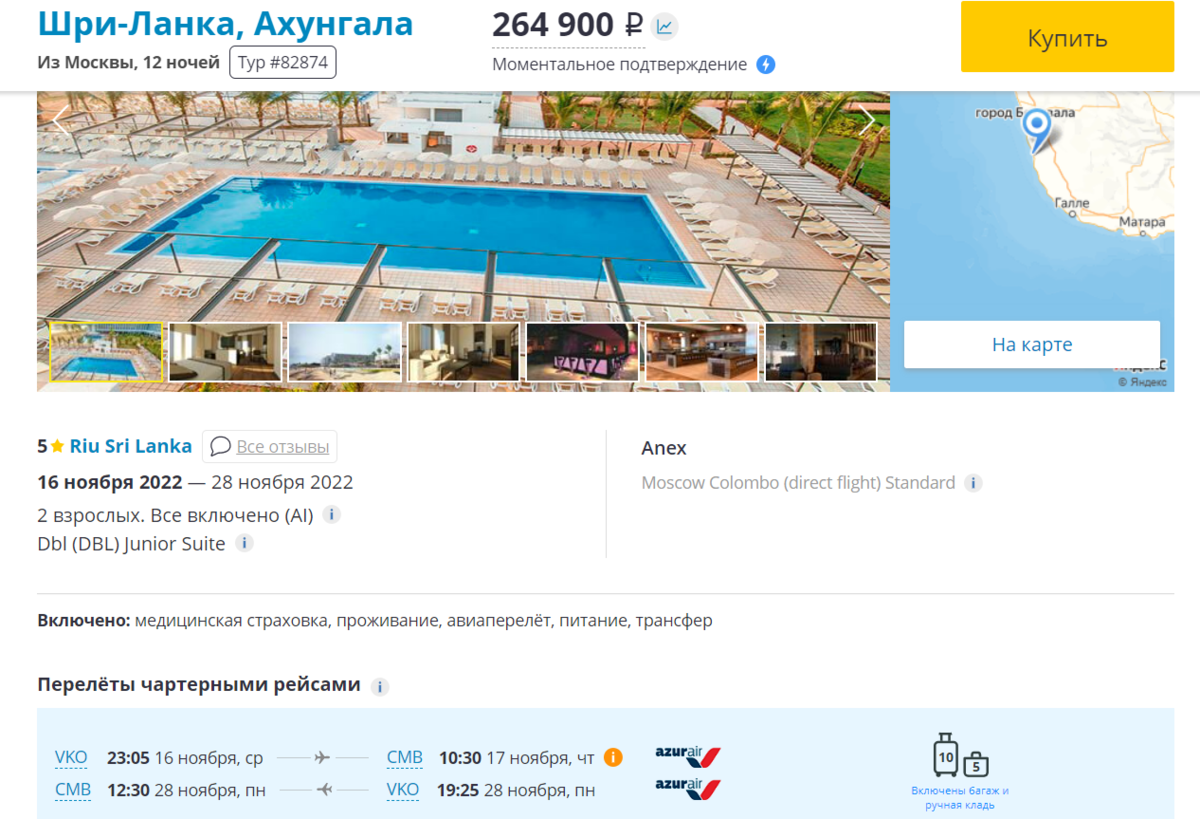Click the orange warning icon near 17 ноября
The height and width of the screenshot is (819, 1200).
tap(614, 757)
